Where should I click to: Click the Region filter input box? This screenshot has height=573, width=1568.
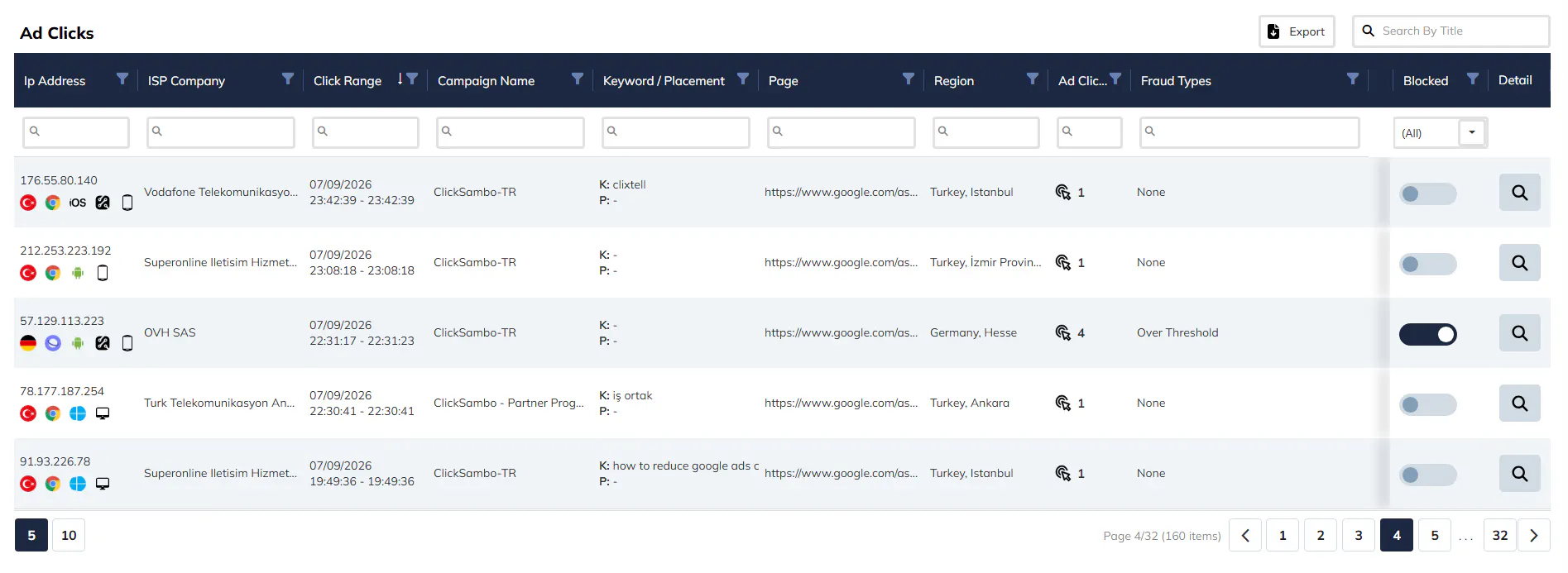click(x=986, y=132)
